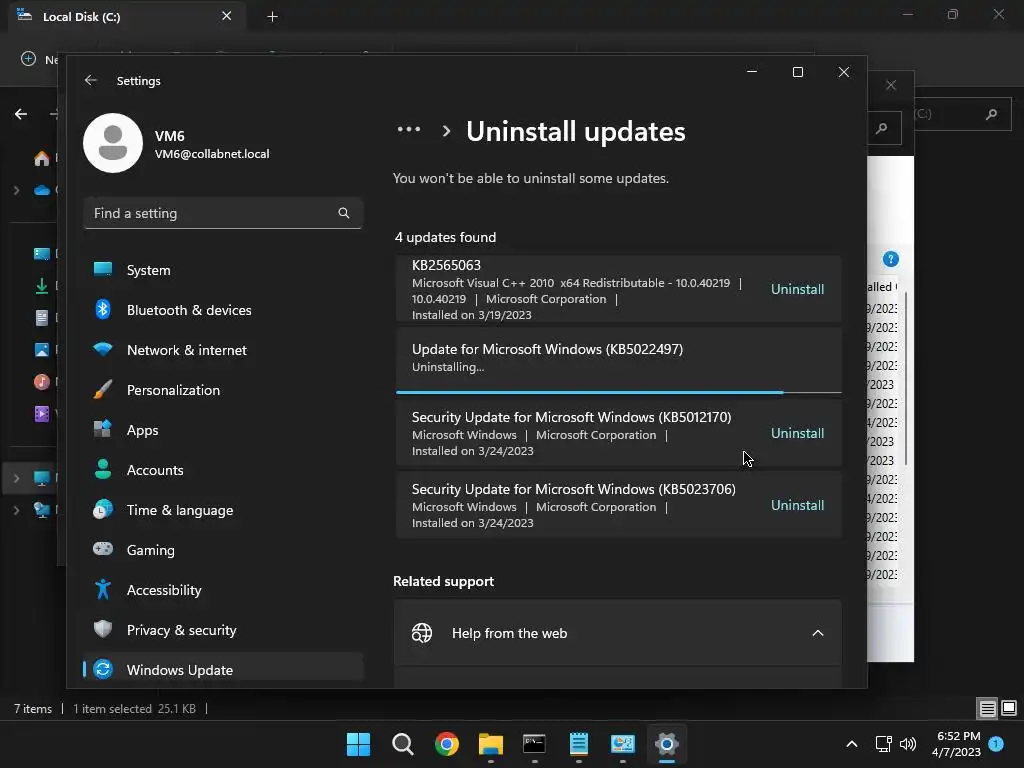This screenshot has height=768, width=1024.
Task: Collapse the Help from the web section
Action: [817, 633]
